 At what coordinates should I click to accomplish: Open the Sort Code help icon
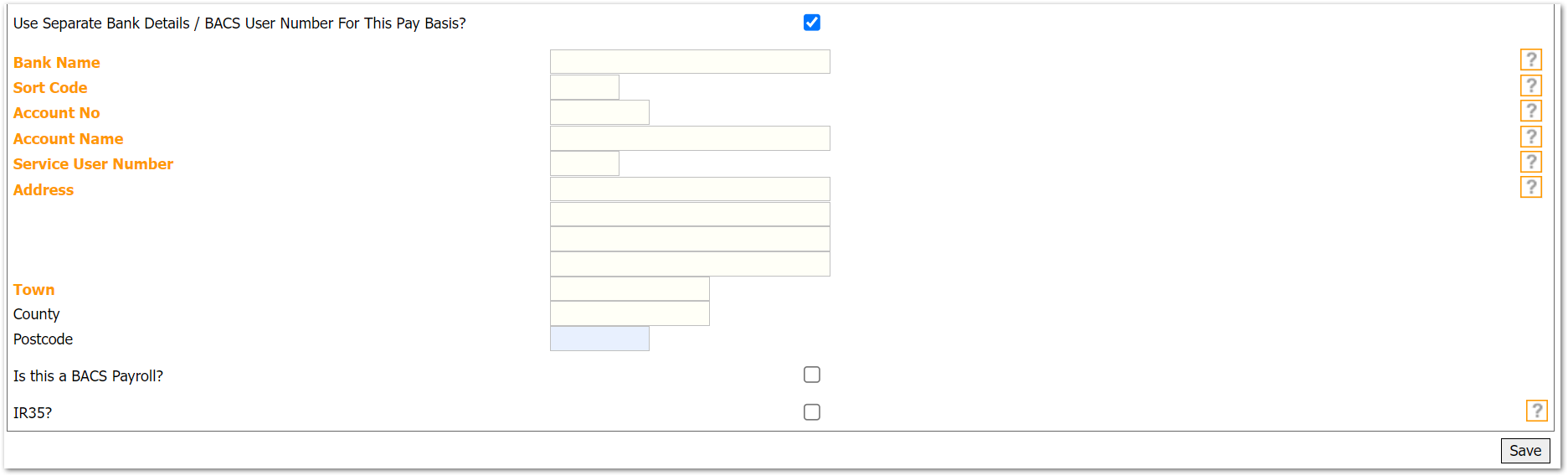tap(1530, 85)
